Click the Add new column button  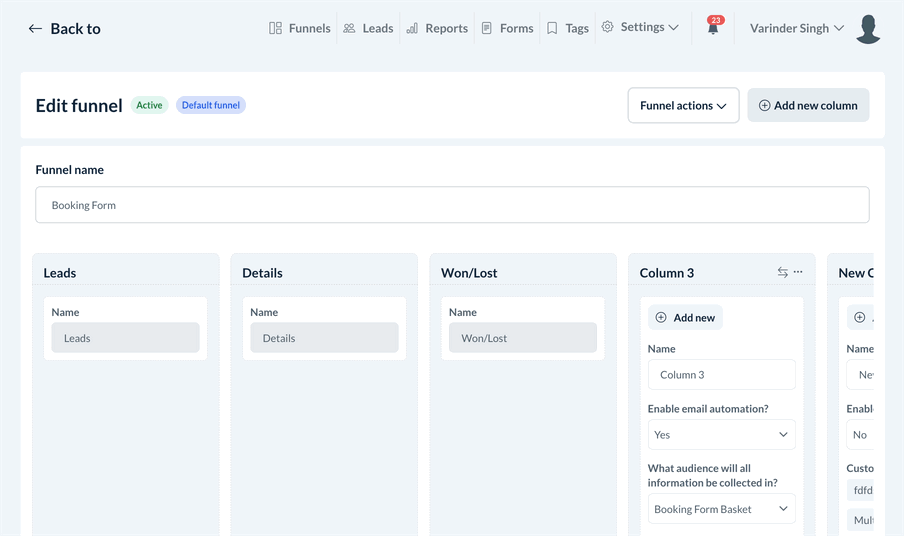808,105
